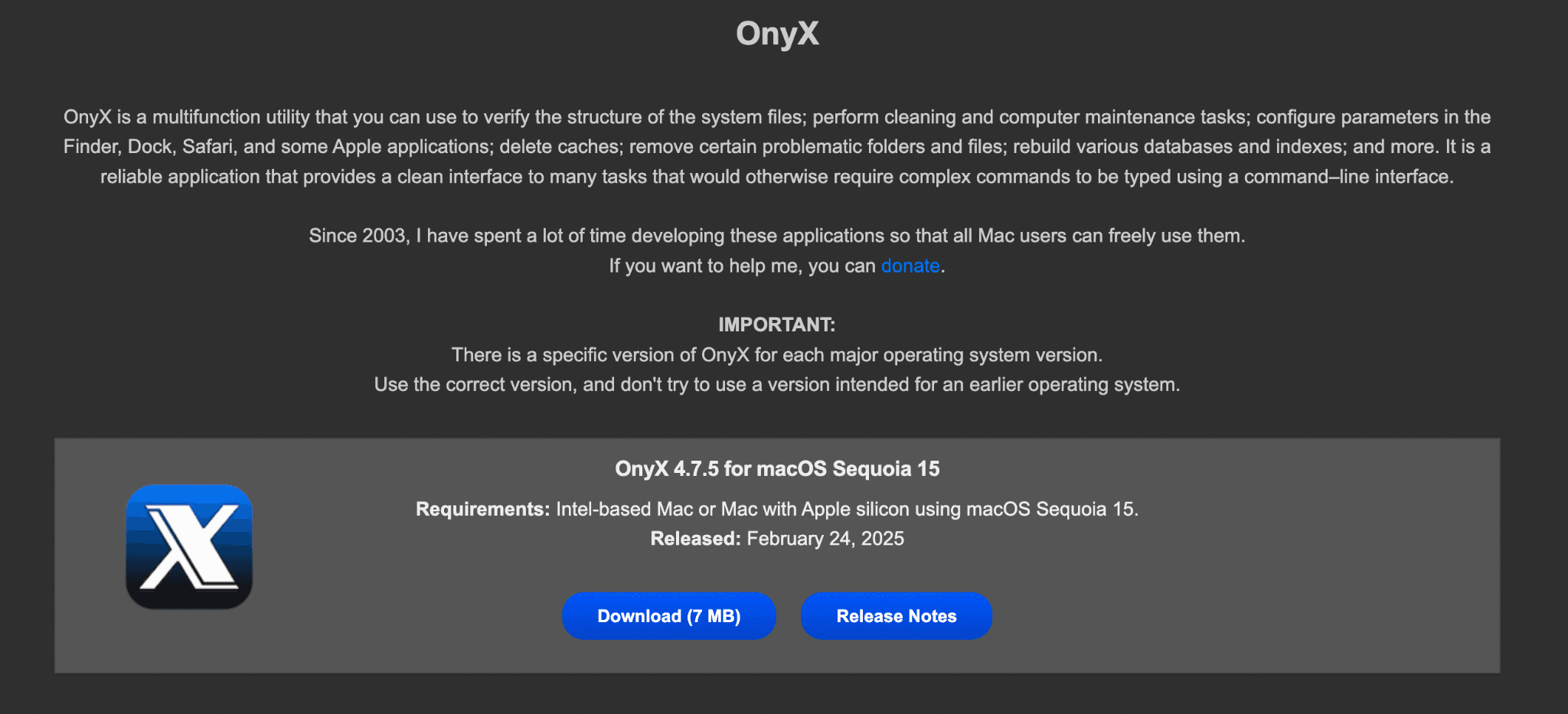Click the Download (7 MB) button
The image size is (1568, 714).
click(x=668, y=615)
